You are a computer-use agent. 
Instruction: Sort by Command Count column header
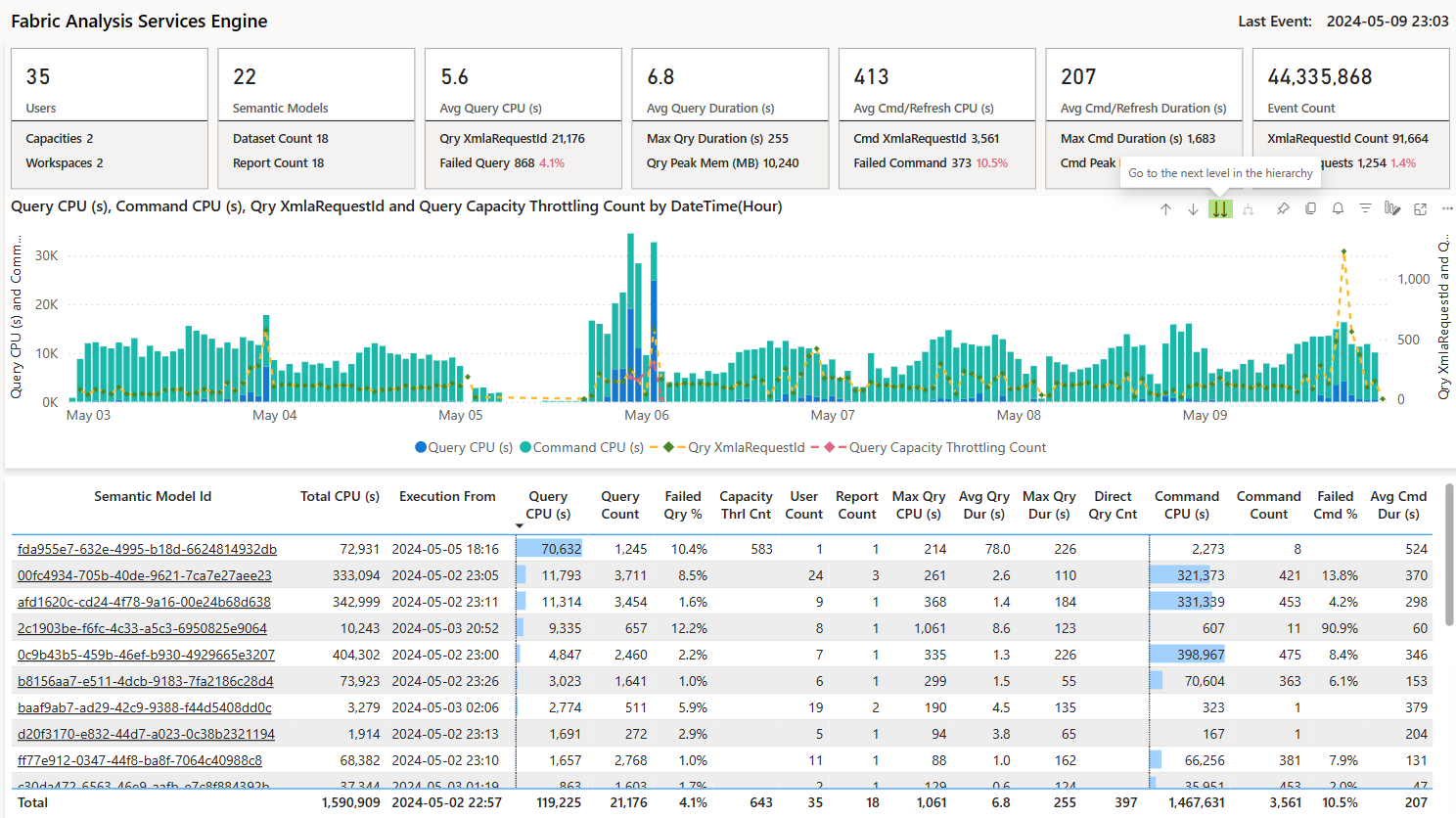click(x=1268, y=505)
